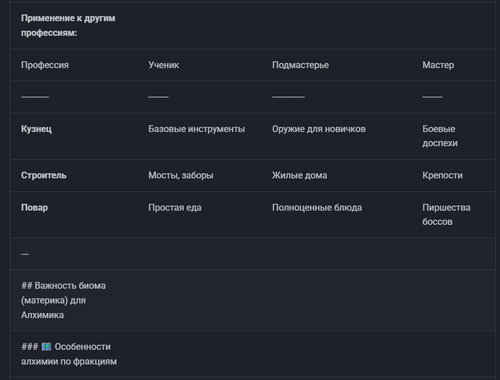The image size is (500, 380).
Task: Select the 'Мастер' column header
Action: [438, 65]
